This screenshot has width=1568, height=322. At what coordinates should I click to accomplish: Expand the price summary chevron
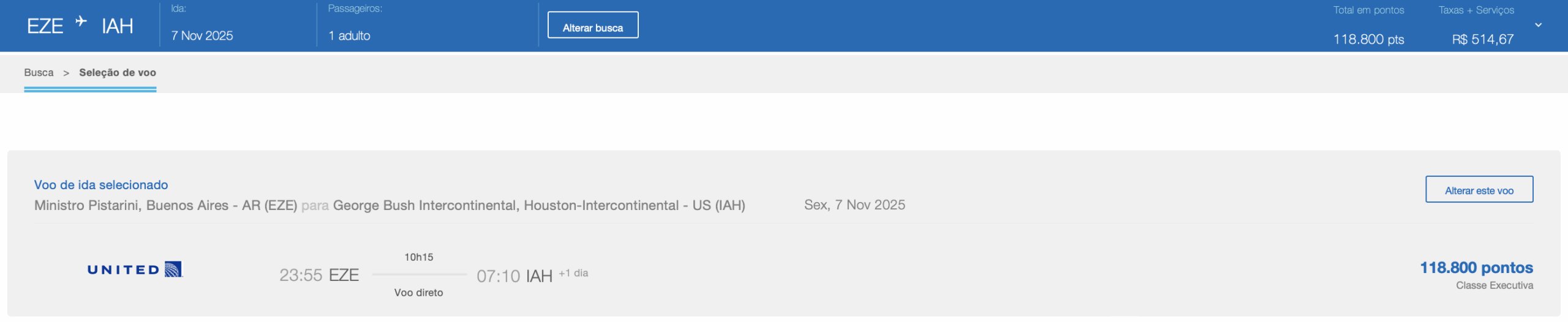(1538, 25)
